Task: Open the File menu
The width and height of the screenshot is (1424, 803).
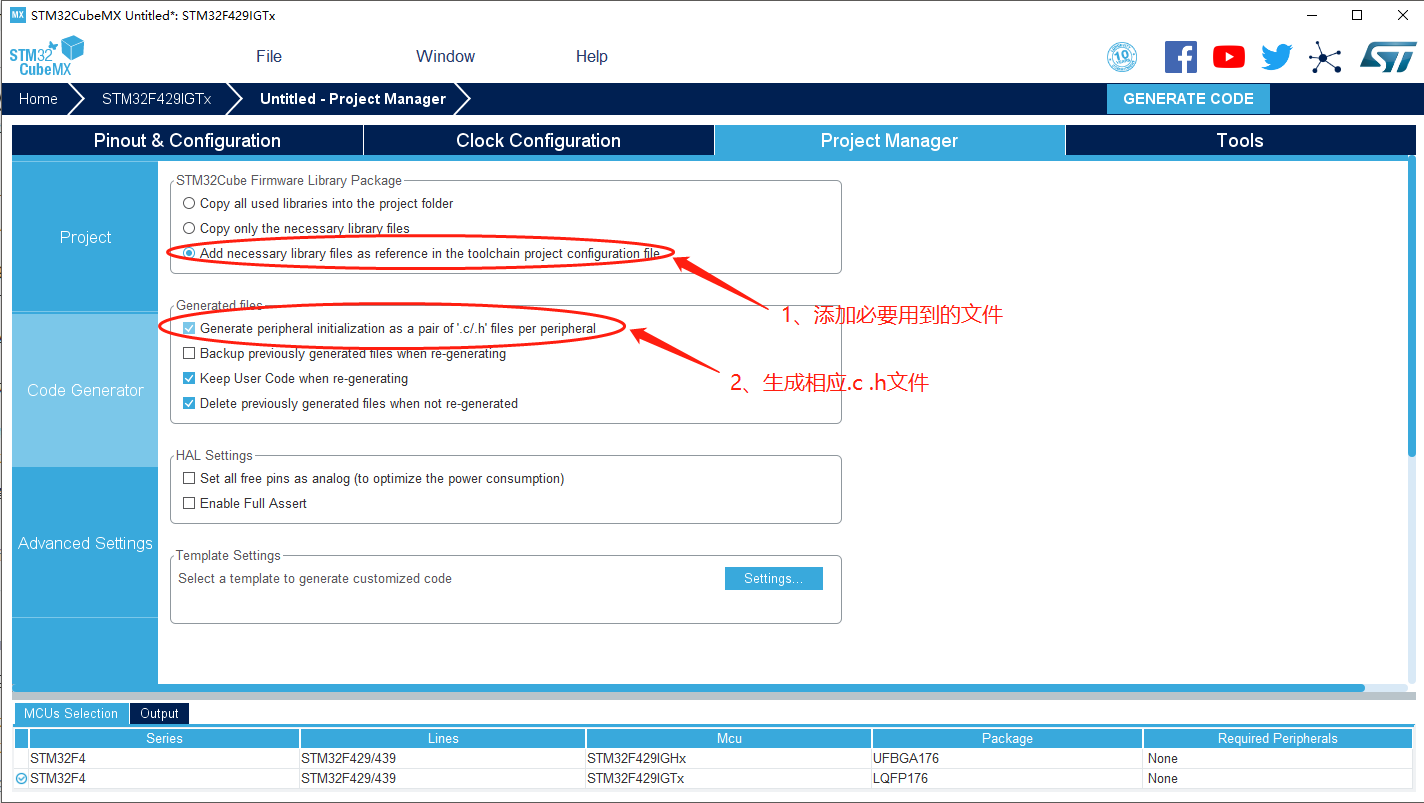Action: (x=269, y=56)
